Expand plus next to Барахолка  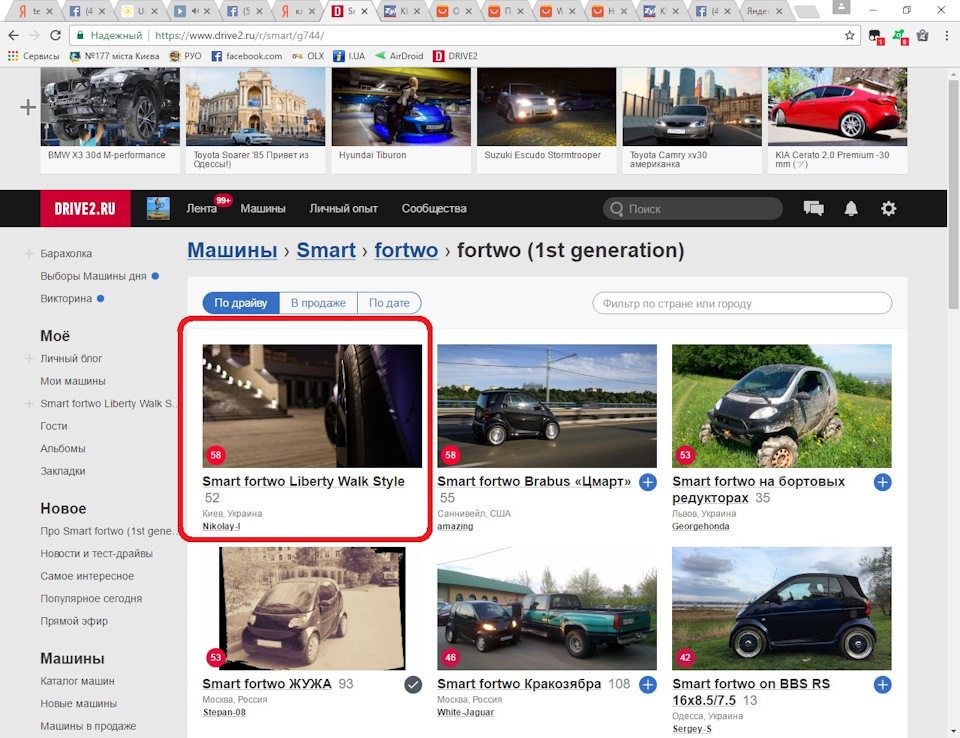coord(28,254)
